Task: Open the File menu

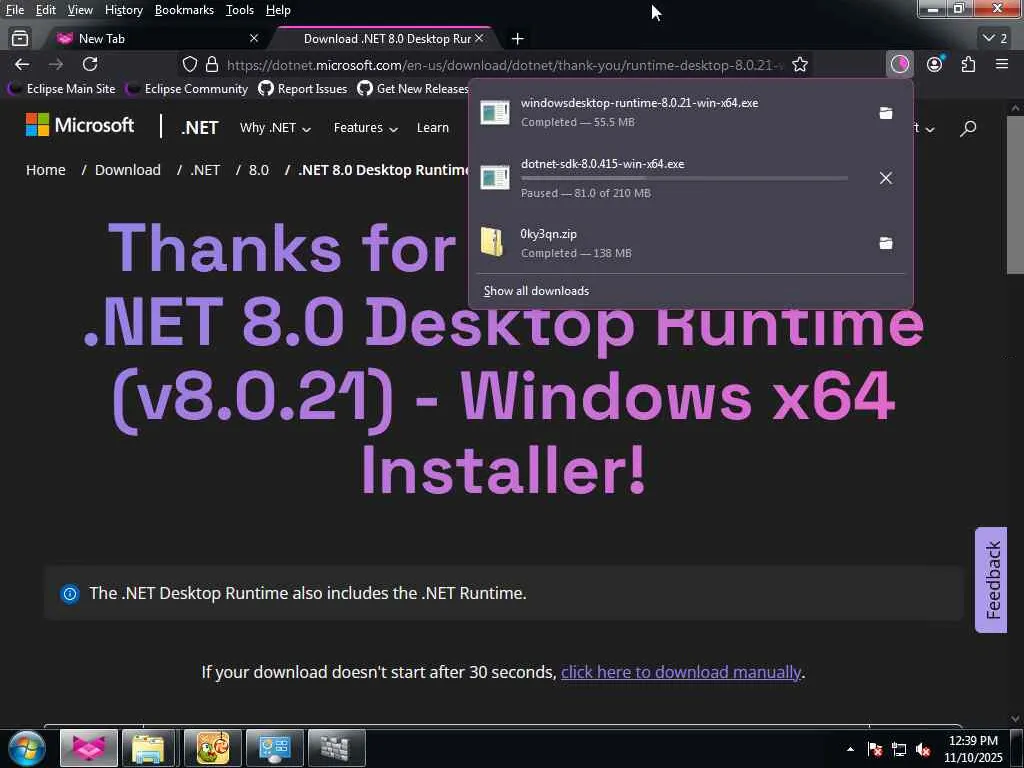Action: [14, 10]
